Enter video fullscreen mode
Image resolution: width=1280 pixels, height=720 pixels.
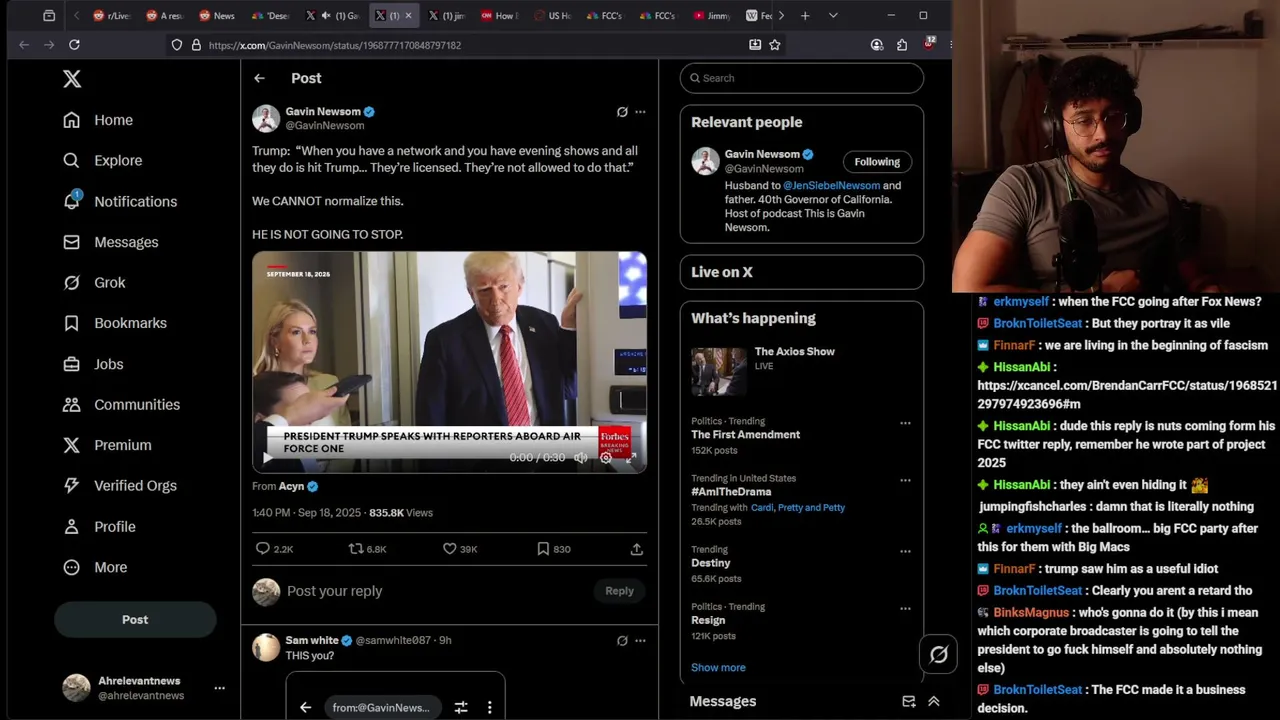(x=631, y=458)
